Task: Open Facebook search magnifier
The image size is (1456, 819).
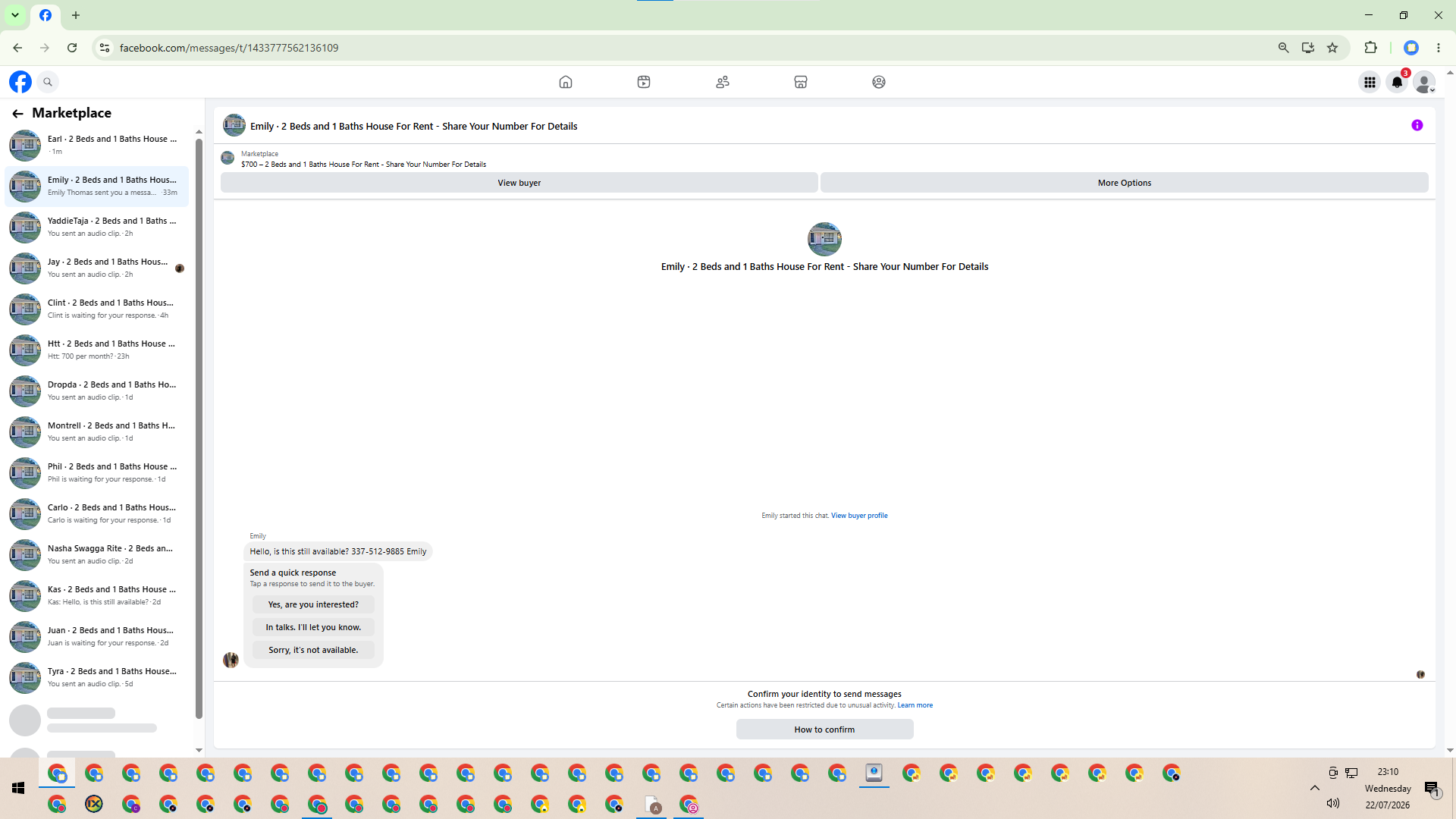Action: pos(48,82)
